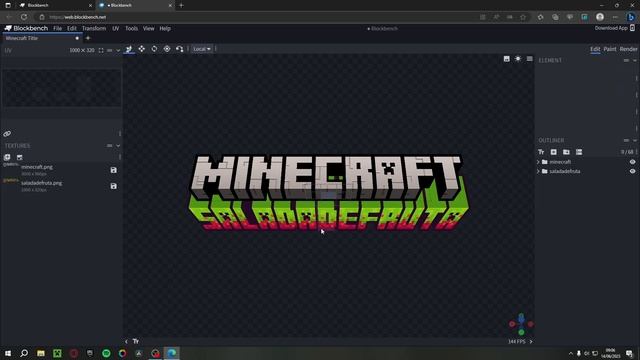Select the Vertex Snap tool
This screenshot has height=360, width=640.
click(x=180, y=49)
